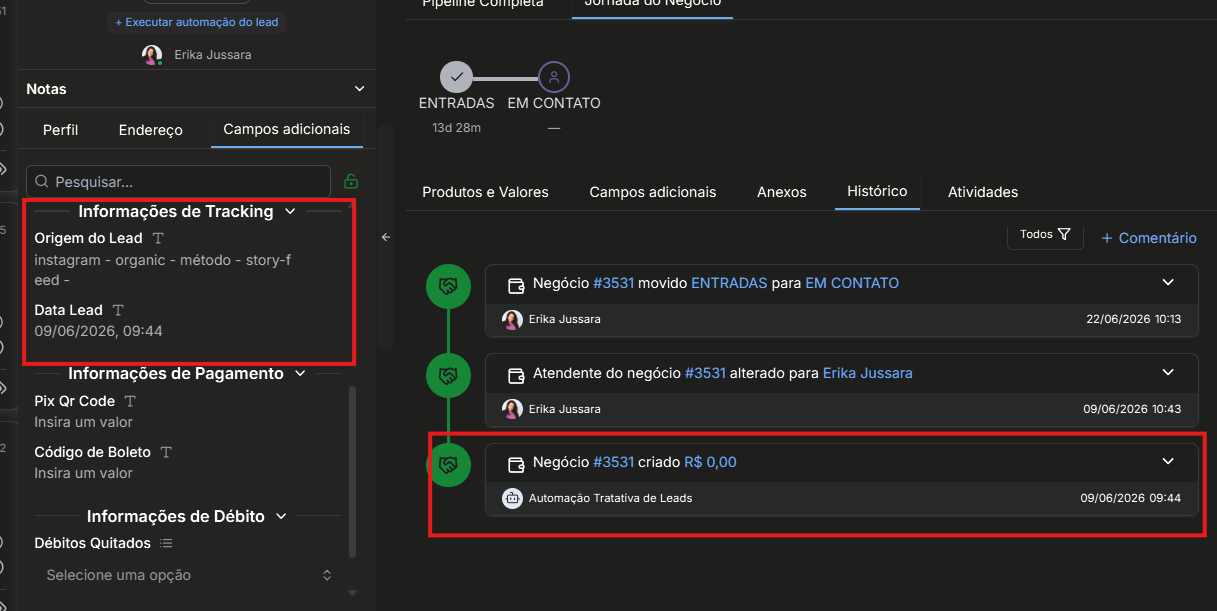Click the Automação Tratativa de Leads robot icon
The image size is (1217, 611).
pos(512,498)
